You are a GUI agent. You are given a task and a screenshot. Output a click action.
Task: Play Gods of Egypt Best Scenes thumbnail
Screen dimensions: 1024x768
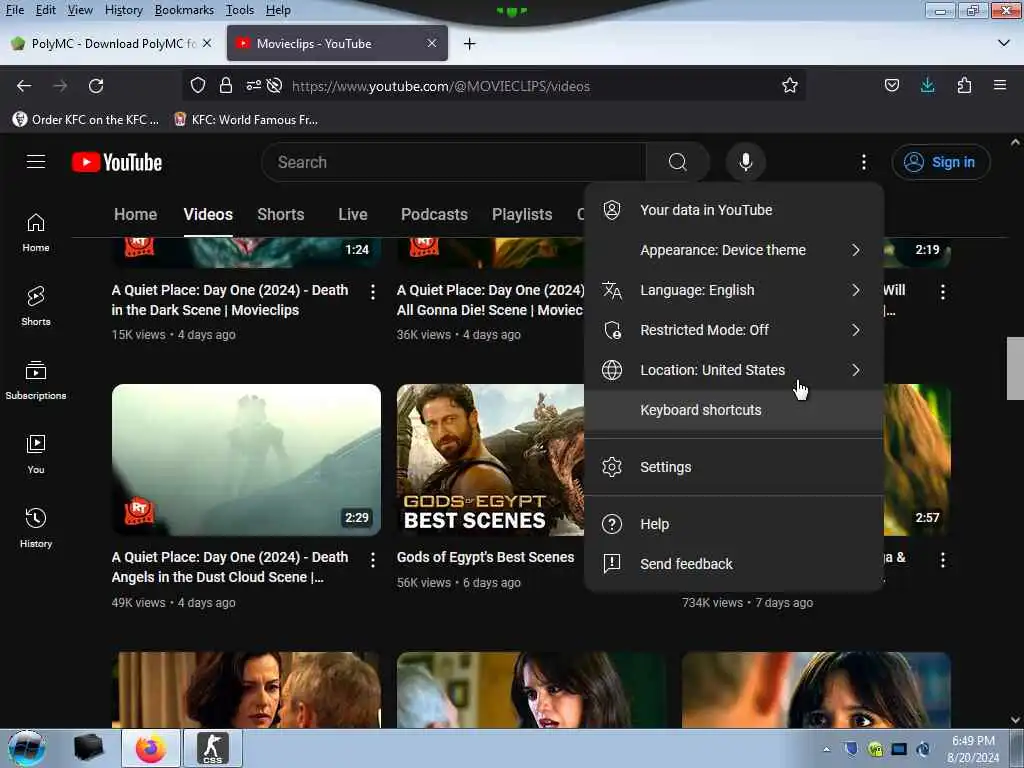pyautogui.click(x=490, y=460)
